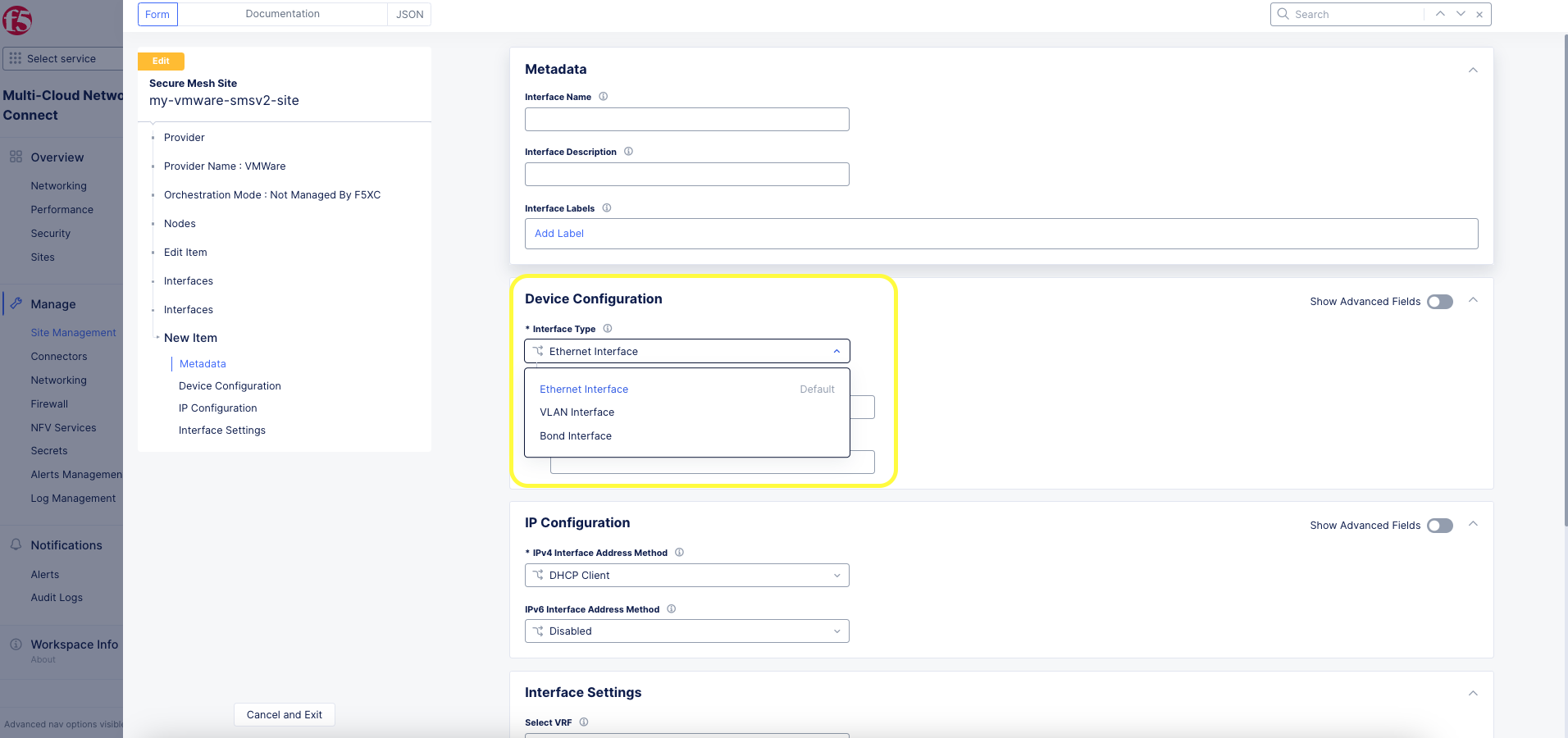Select Bond Interface option
Screen dimensions: 1568x738
point(576,436)
